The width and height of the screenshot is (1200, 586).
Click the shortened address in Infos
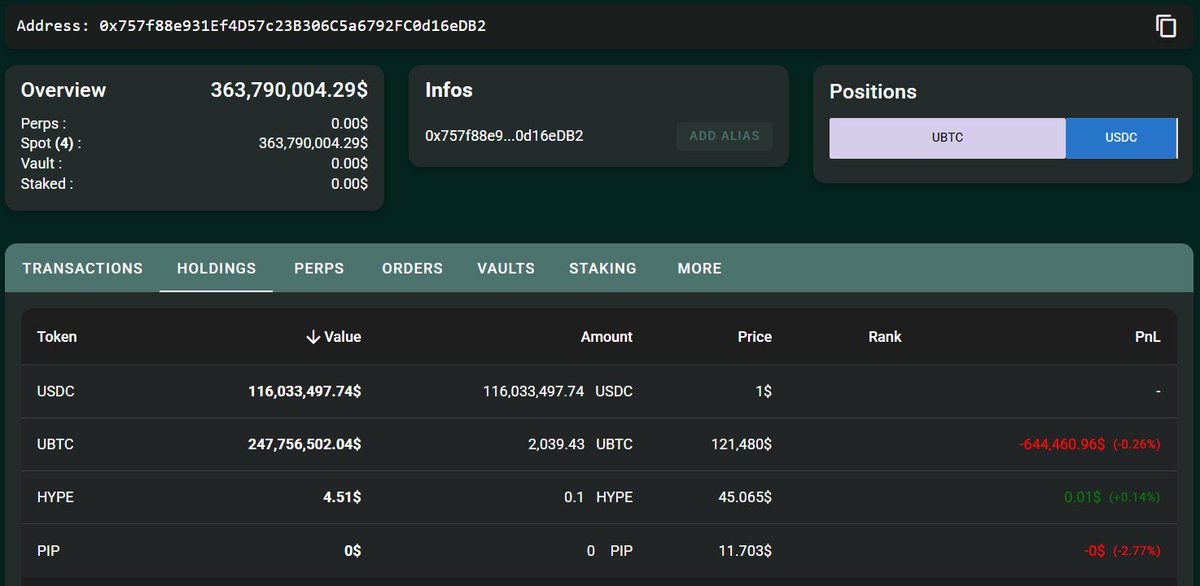coord(504,135)
